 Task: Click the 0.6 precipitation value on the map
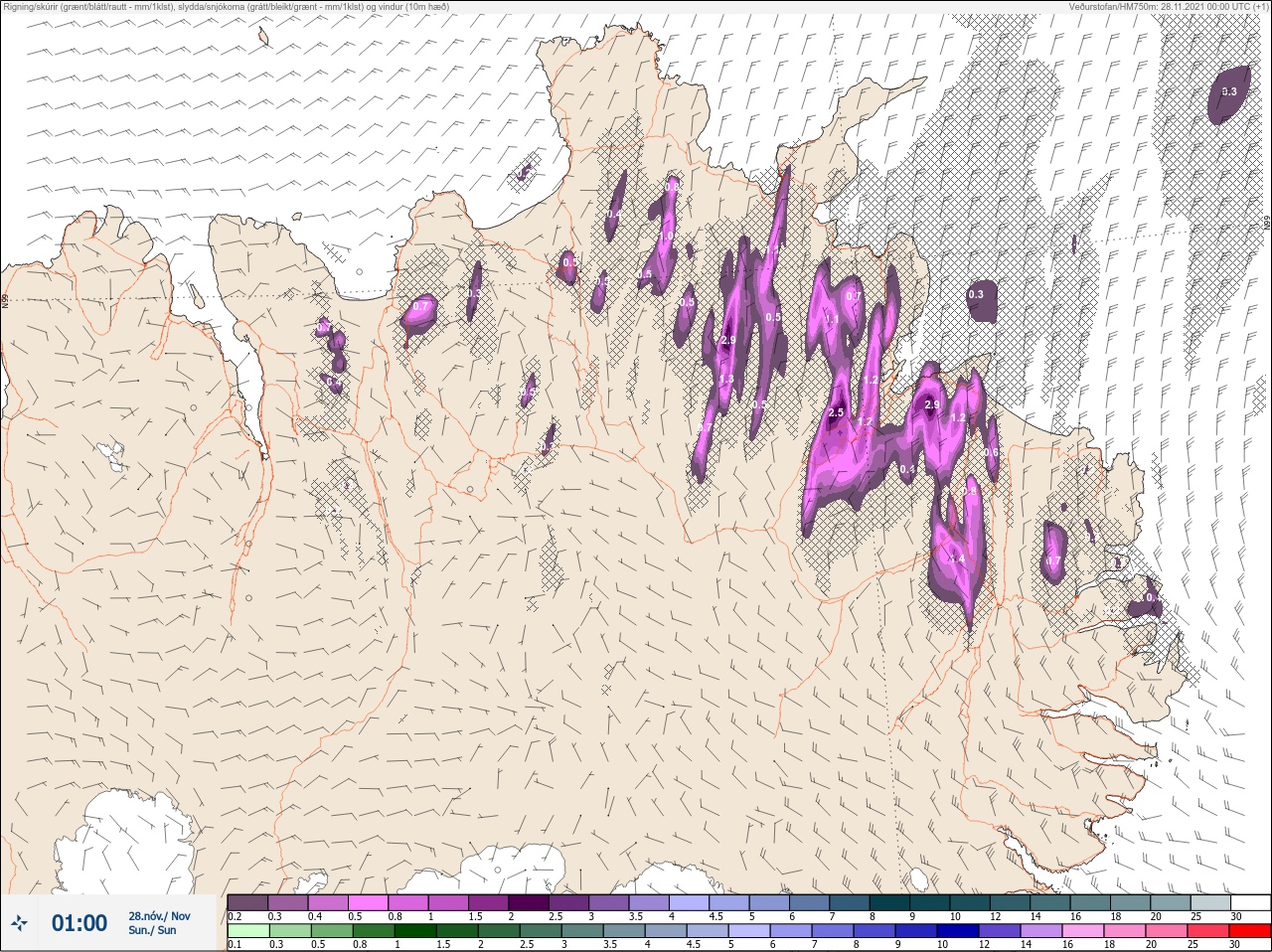pyautogui.click(x=991, y=452)
